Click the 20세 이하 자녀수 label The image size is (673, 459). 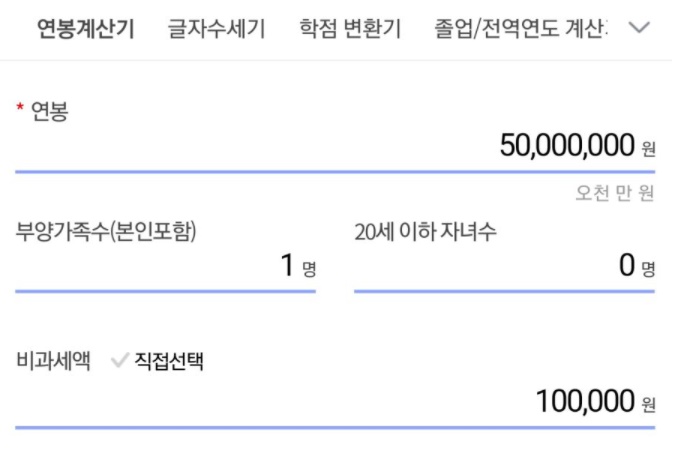[426, 231]
